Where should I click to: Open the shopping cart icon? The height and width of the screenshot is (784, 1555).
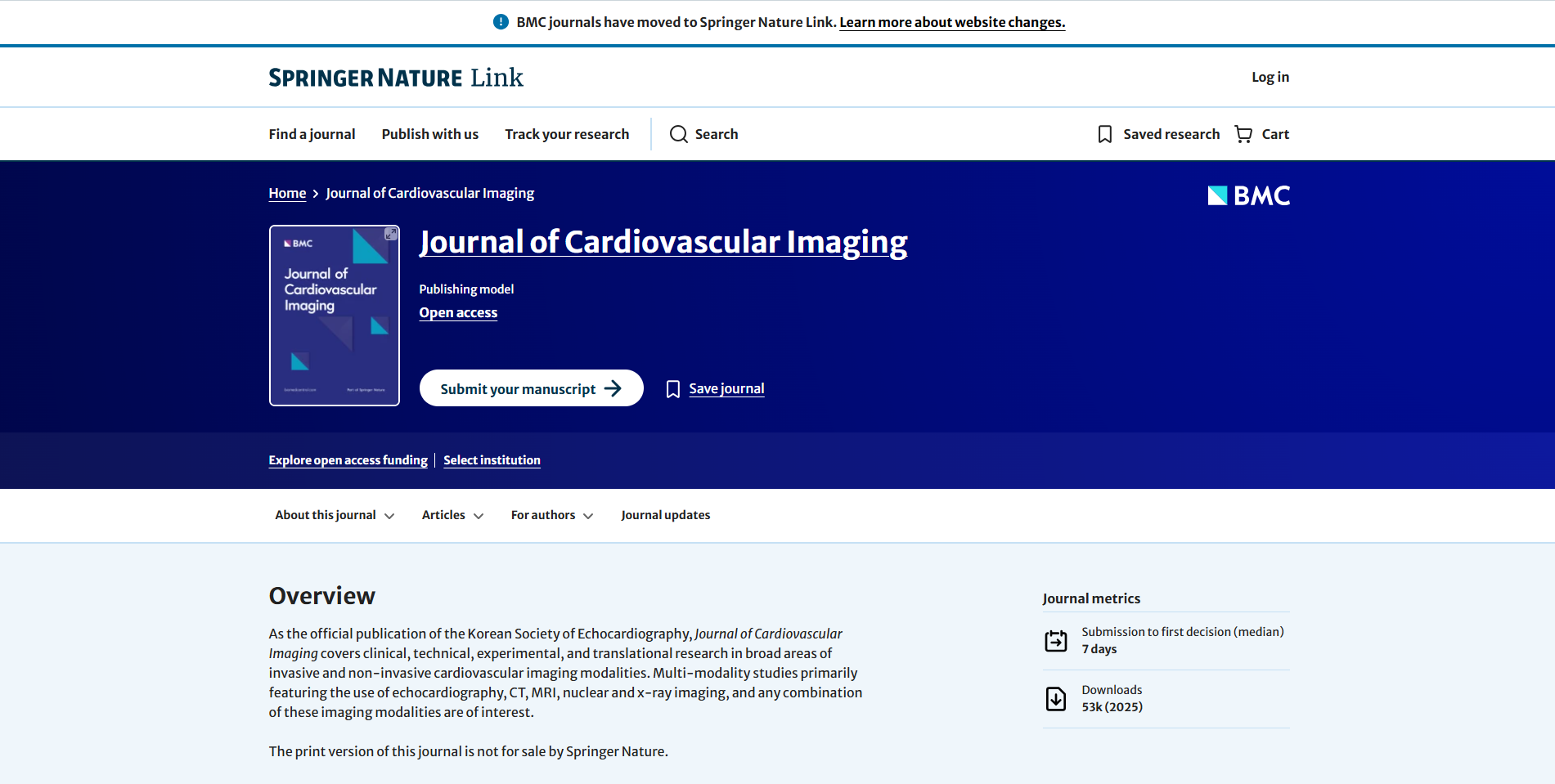(x=1243, y=134)
